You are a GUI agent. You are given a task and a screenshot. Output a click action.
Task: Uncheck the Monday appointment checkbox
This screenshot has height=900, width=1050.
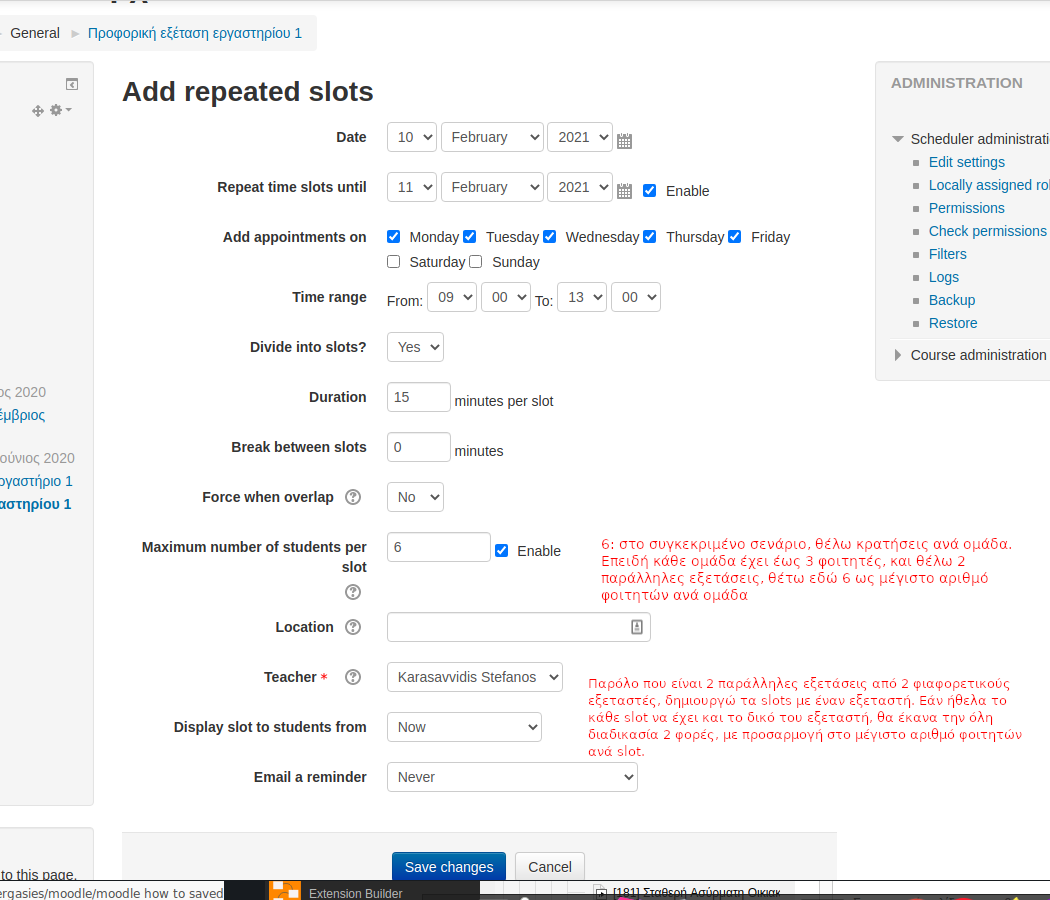[393, 237]
